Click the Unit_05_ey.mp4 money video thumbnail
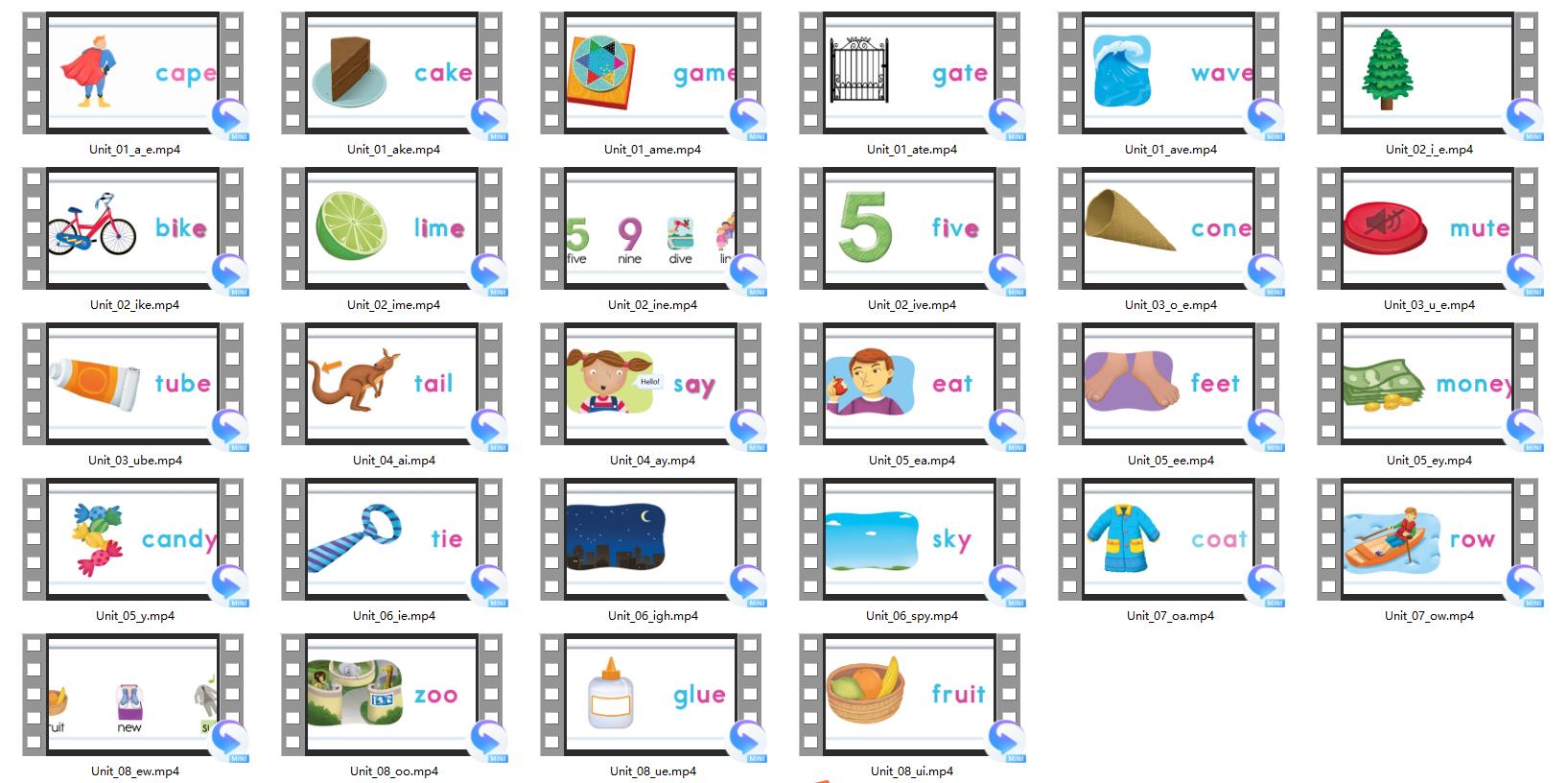1568x783 pixels. [1427, 384]
